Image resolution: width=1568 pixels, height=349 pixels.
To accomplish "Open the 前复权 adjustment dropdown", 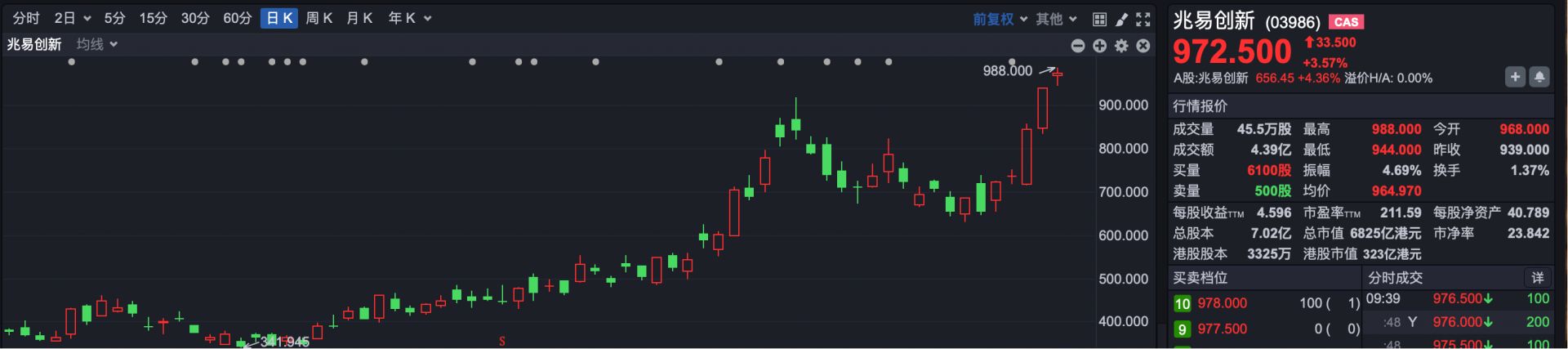I will [x=1000, y=19].
